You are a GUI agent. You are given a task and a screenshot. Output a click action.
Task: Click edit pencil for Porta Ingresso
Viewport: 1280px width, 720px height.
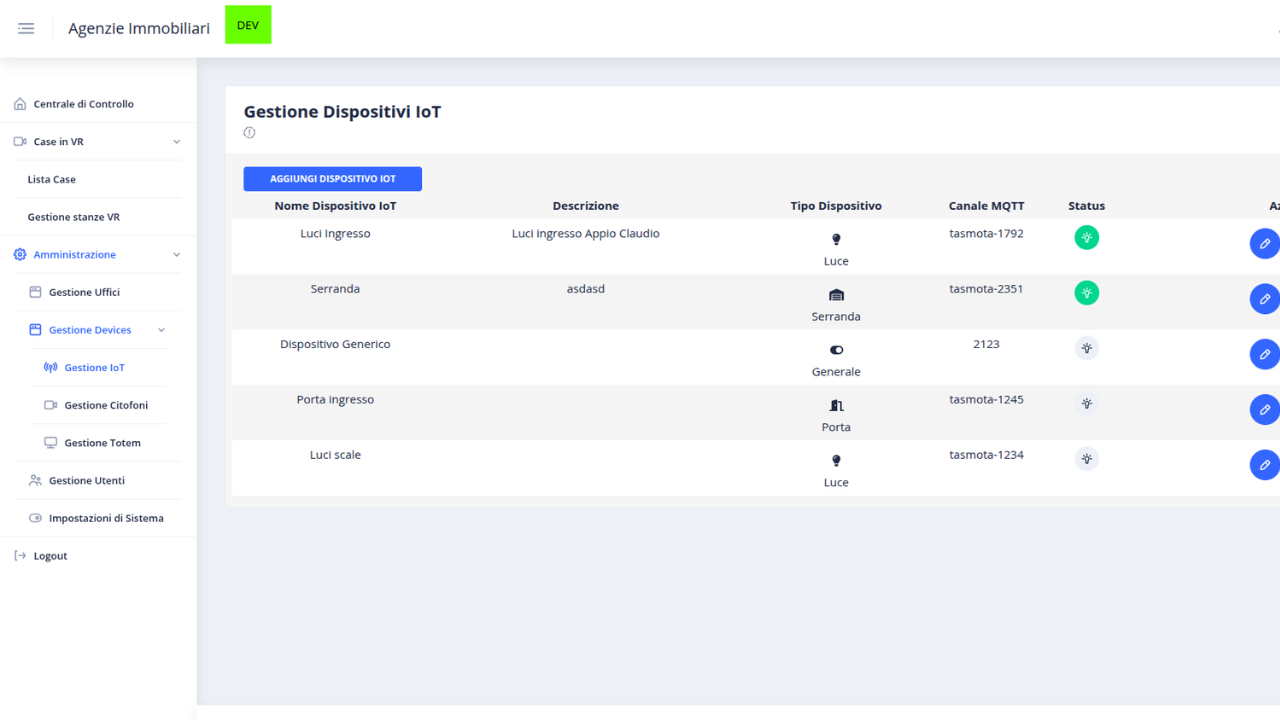pyautogui.click(x=1264, y=409)
